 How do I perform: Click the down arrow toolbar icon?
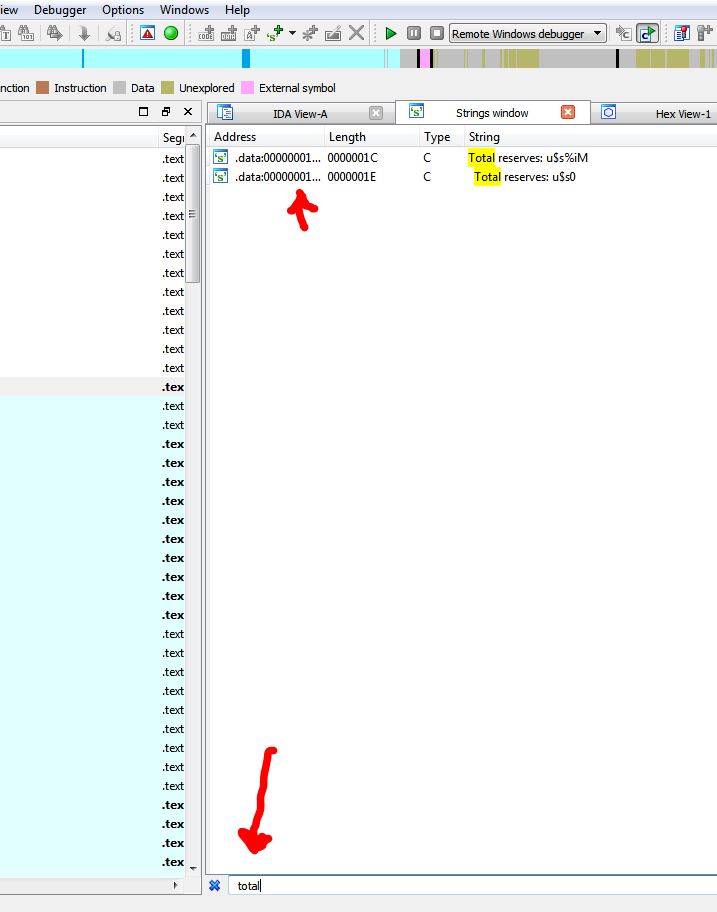(x=85, y=33)
